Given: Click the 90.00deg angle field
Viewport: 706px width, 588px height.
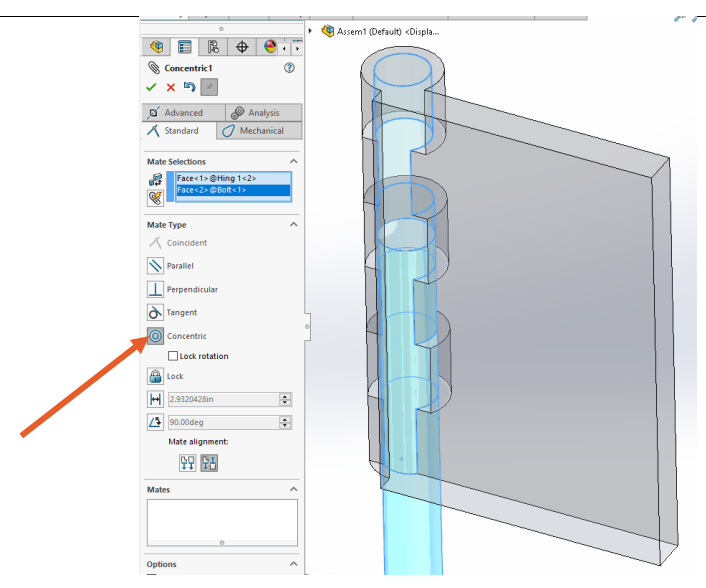Looking at the screenshot, I should click(223, 422).
